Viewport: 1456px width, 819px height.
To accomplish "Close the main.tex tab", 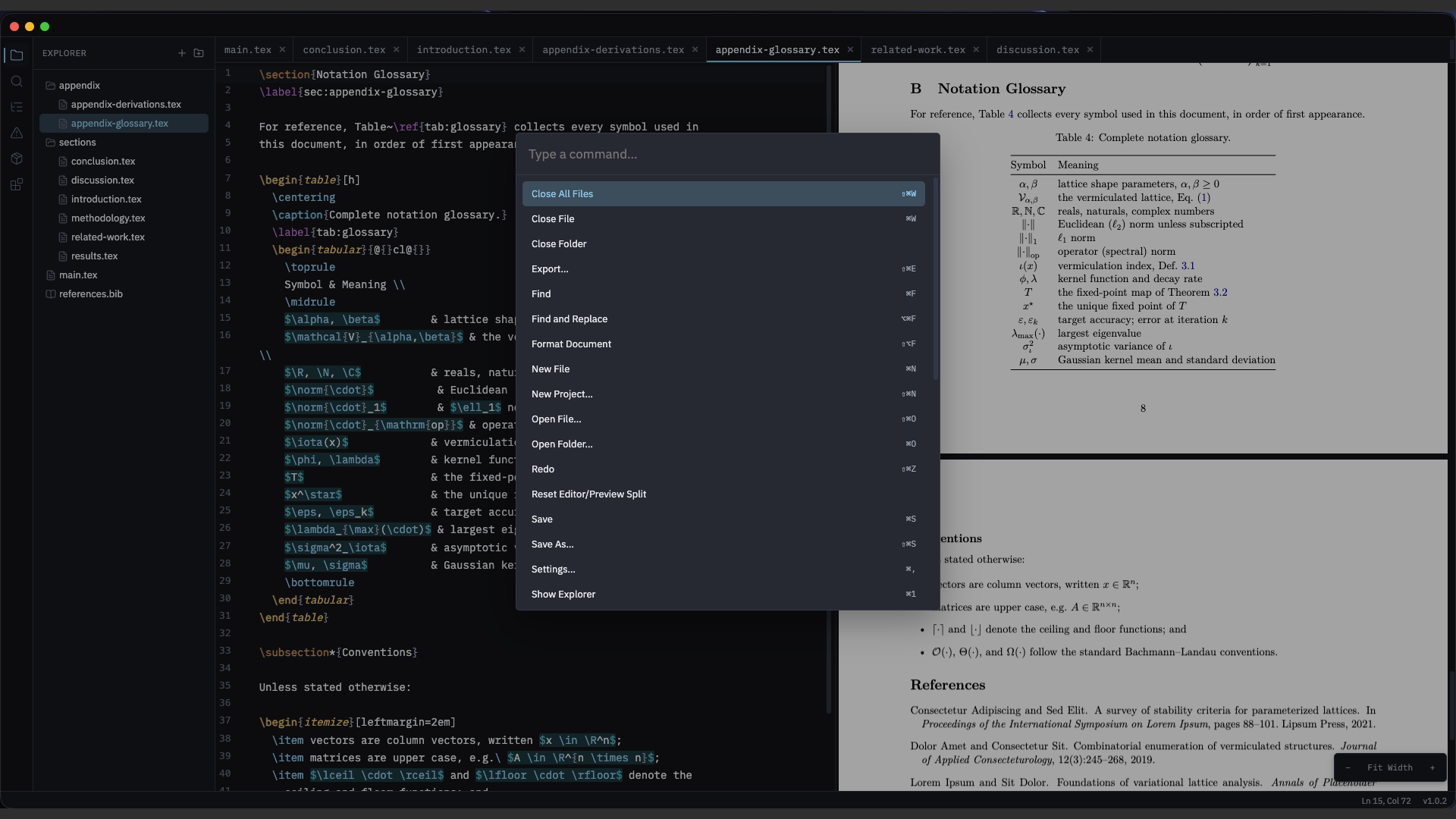I will pyautogui.click(x=282, y=49).
